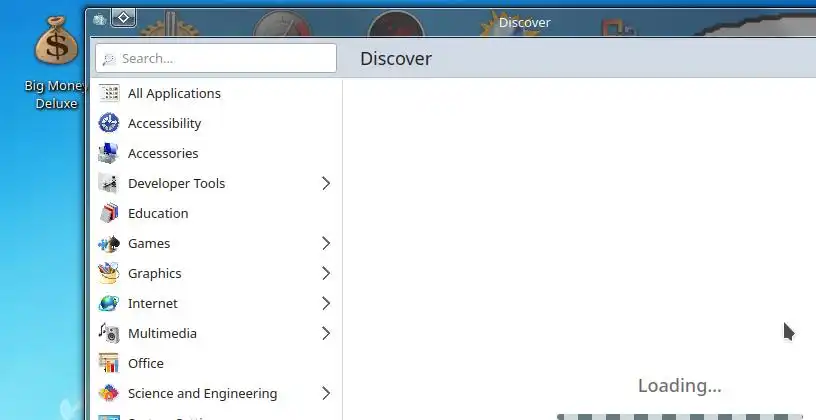
Task: Open the Accessibility category icon
Action: (x=109, y=123)
